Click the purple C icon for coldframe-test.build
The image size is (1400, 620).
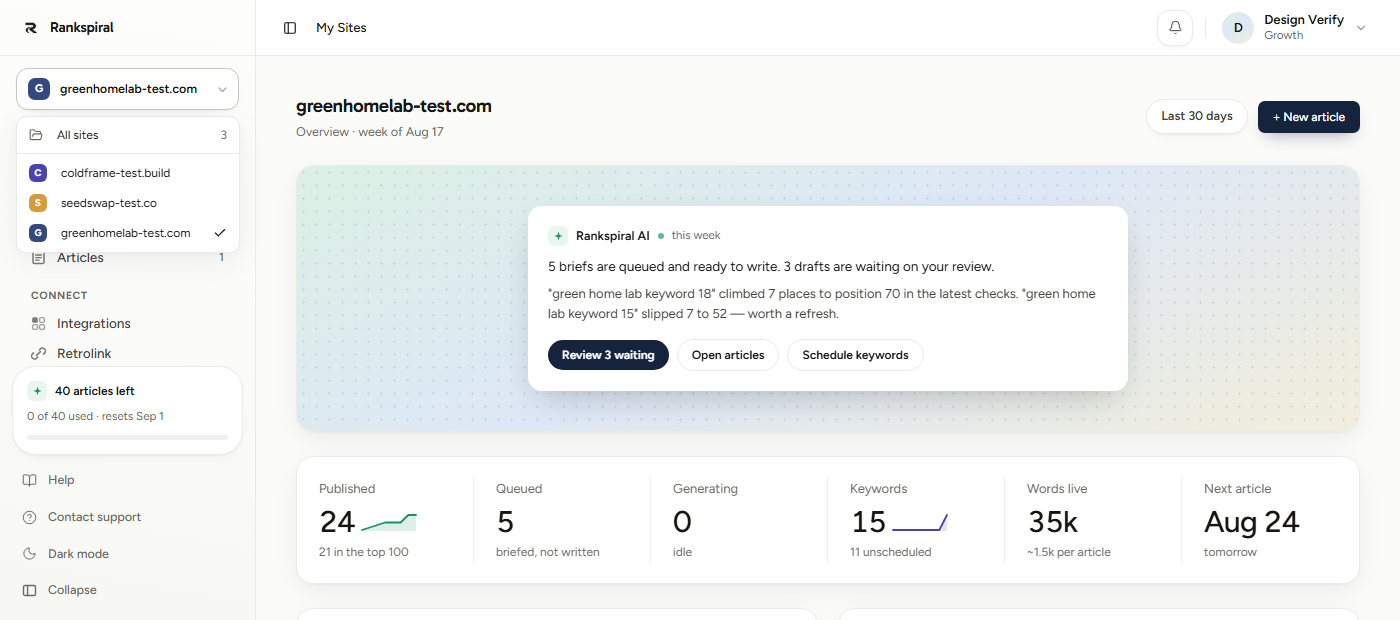(38, 173)
